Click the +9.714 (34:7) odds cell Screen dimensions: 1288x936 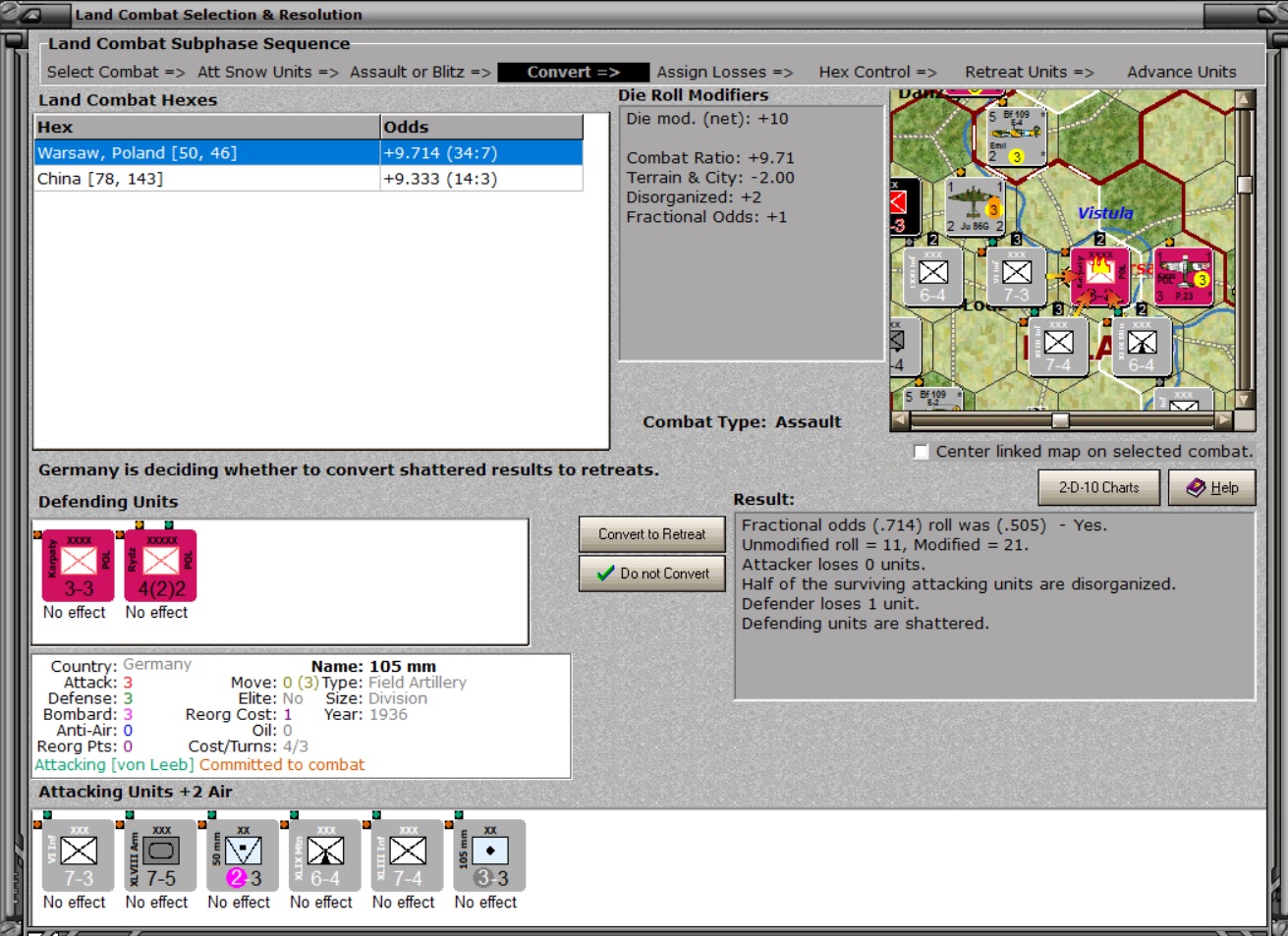tap(481, 153)
